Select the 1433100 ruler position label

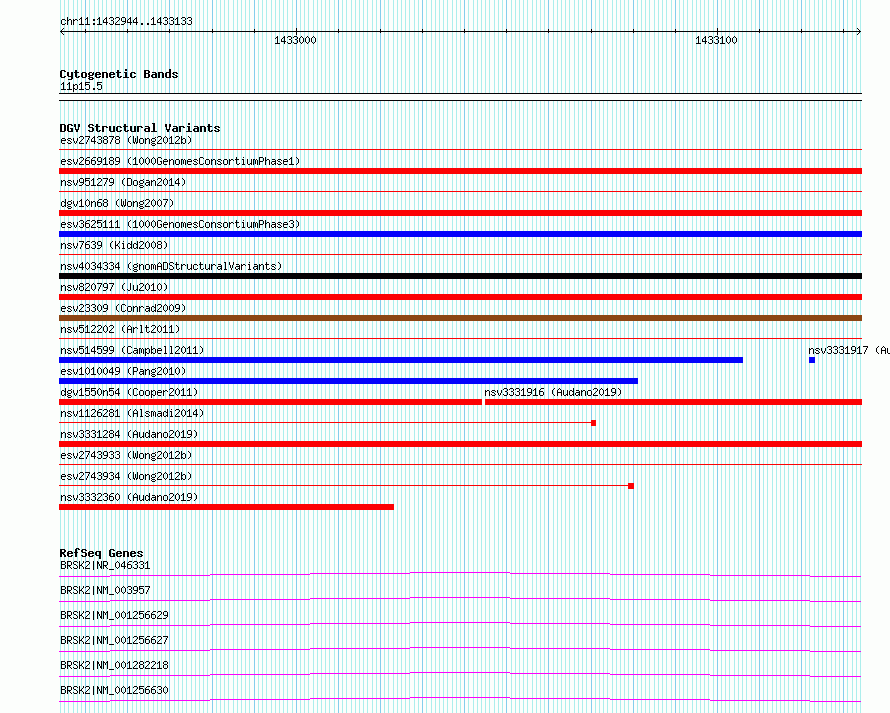tap(716, 40)
